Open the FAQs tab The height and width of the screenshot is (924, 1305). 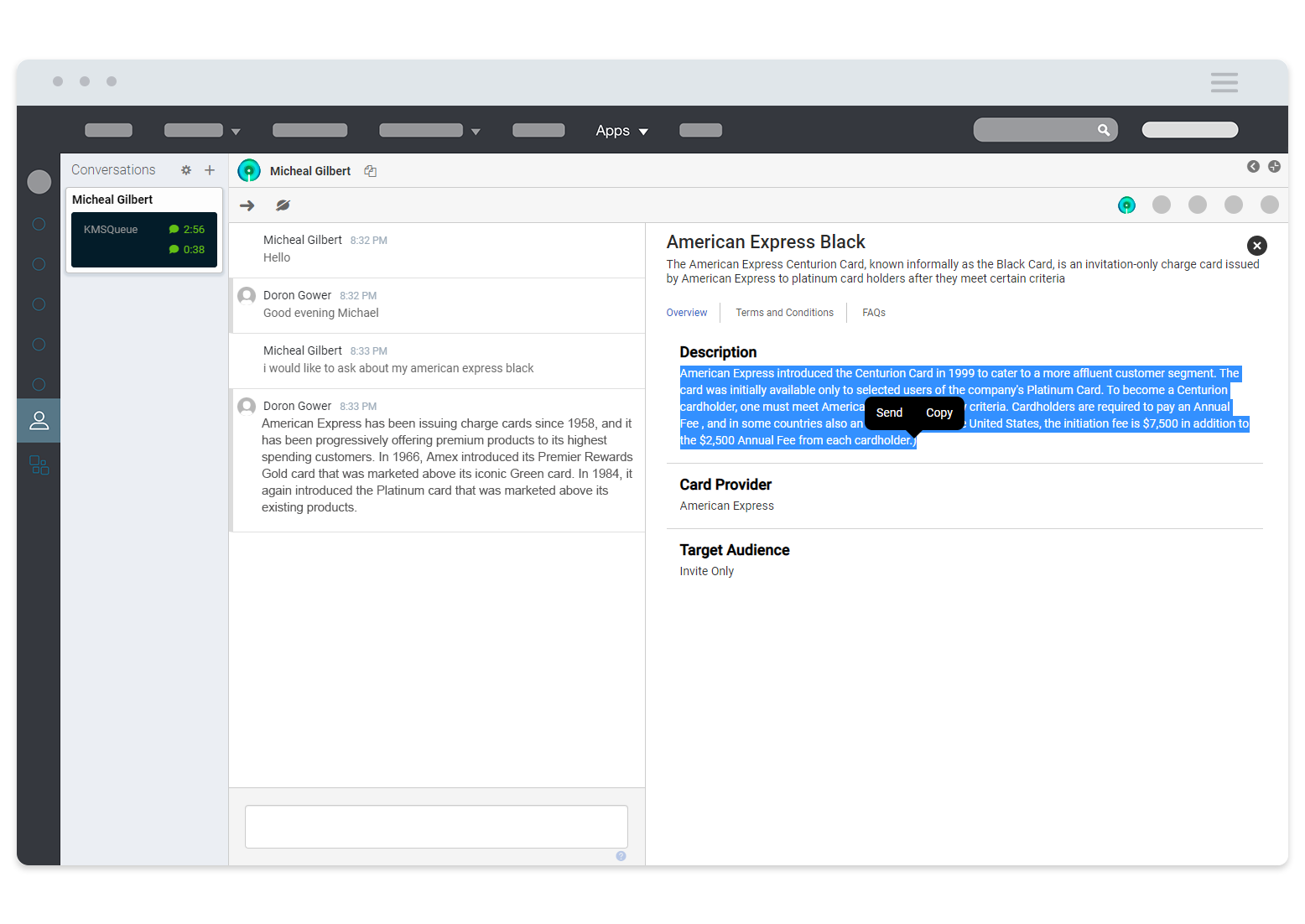point(873,312)
